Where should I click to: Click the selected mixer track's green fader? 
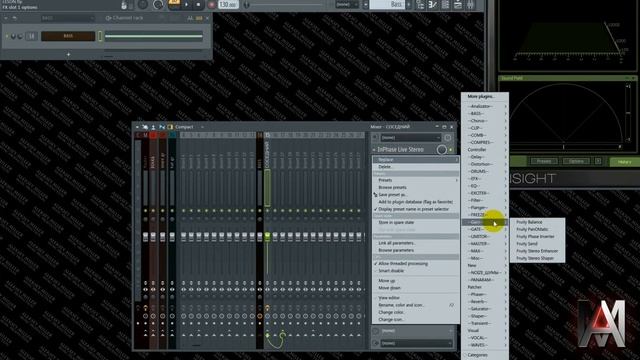pyautogui.click(x=267, y=236)
